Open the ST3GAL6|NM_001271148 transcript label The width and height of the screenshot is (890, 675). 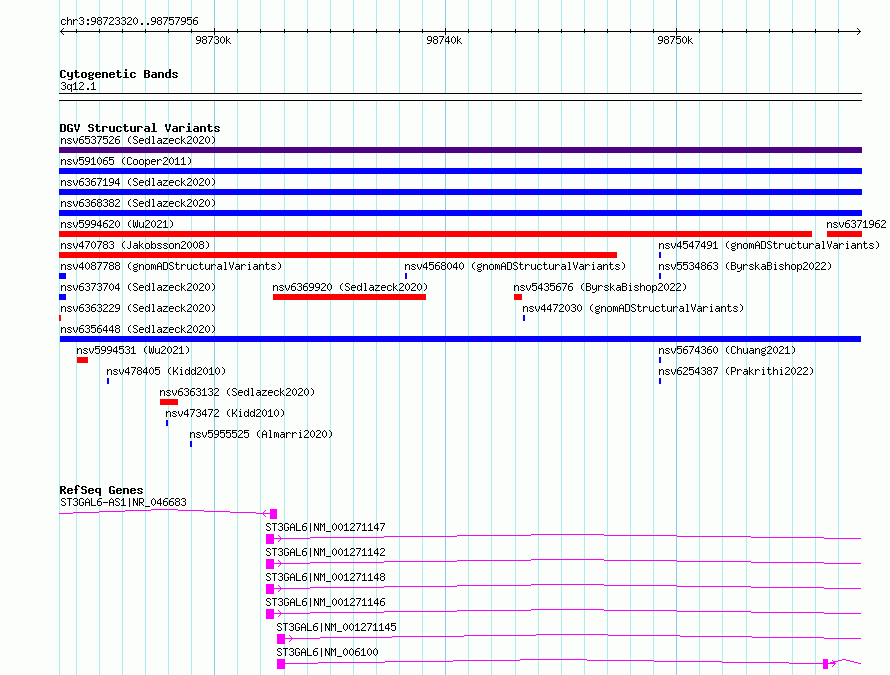325,577
